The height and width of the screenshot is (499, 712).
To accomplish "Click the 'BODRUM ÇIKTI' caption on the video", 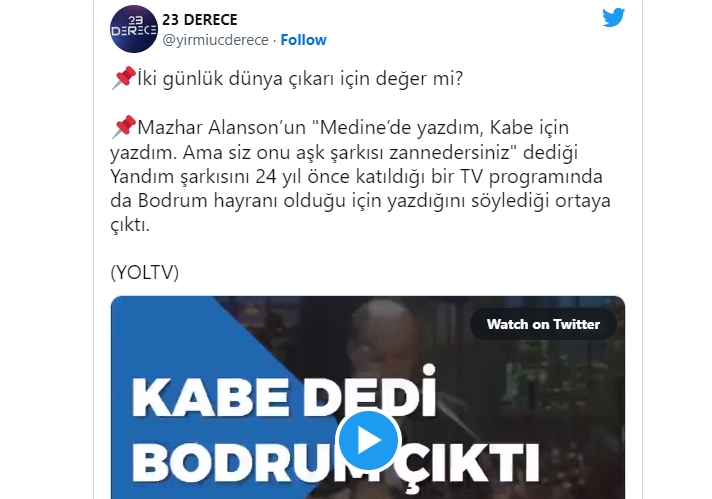I will [336, 464].
